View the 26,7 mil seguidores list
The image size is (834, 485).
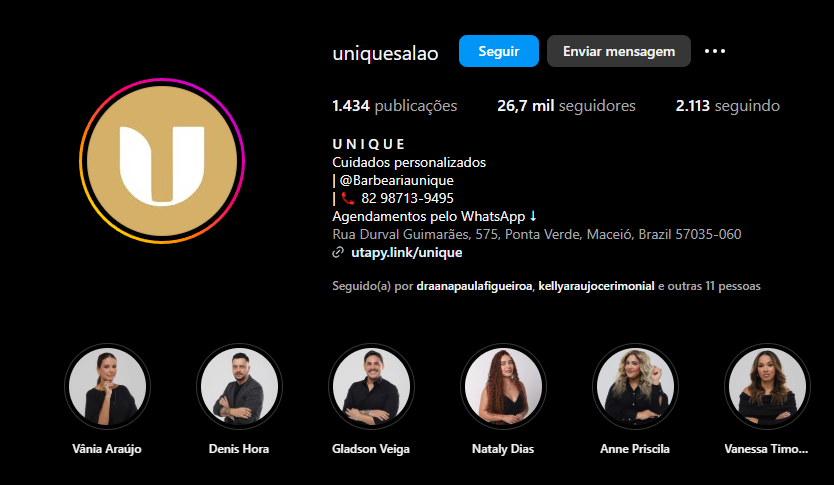coord(566,106)
